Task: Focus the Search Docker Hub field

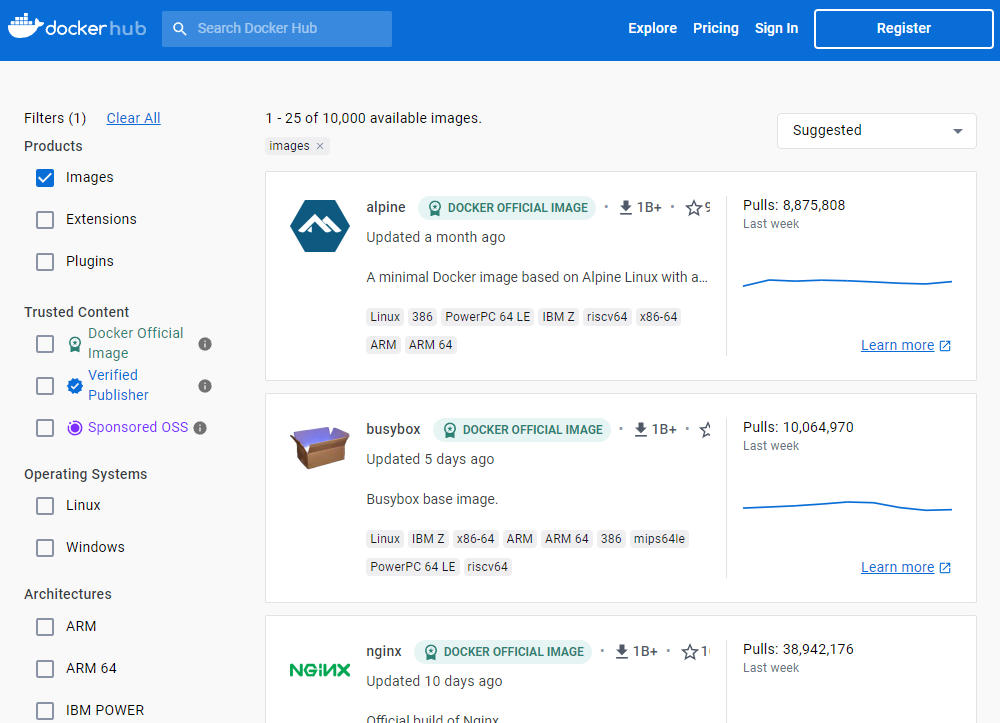Action: coord(277,29)
